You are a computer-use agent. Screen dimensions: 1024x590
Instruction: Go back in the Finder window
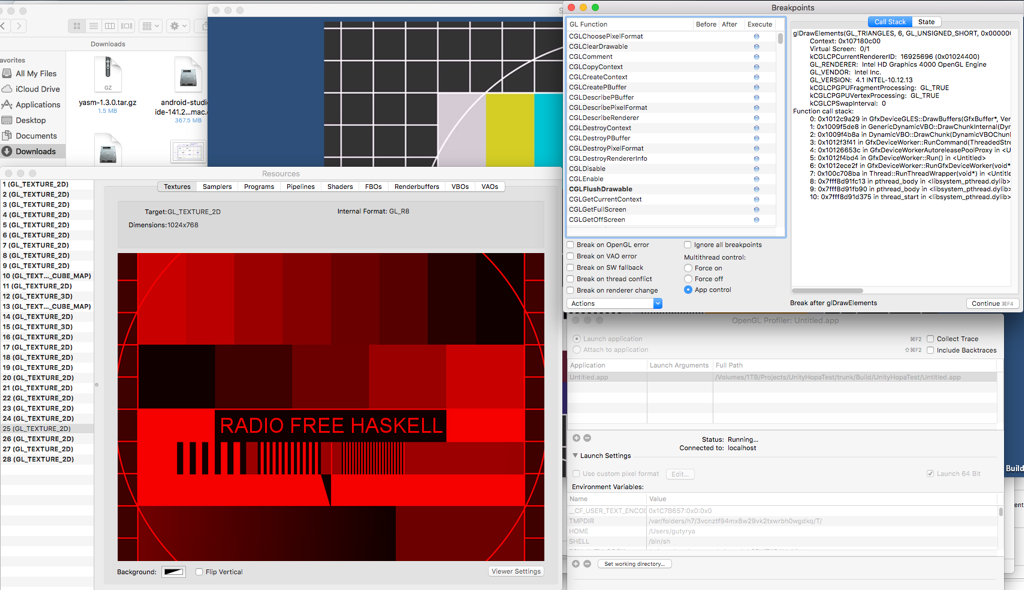click(3, 25)
